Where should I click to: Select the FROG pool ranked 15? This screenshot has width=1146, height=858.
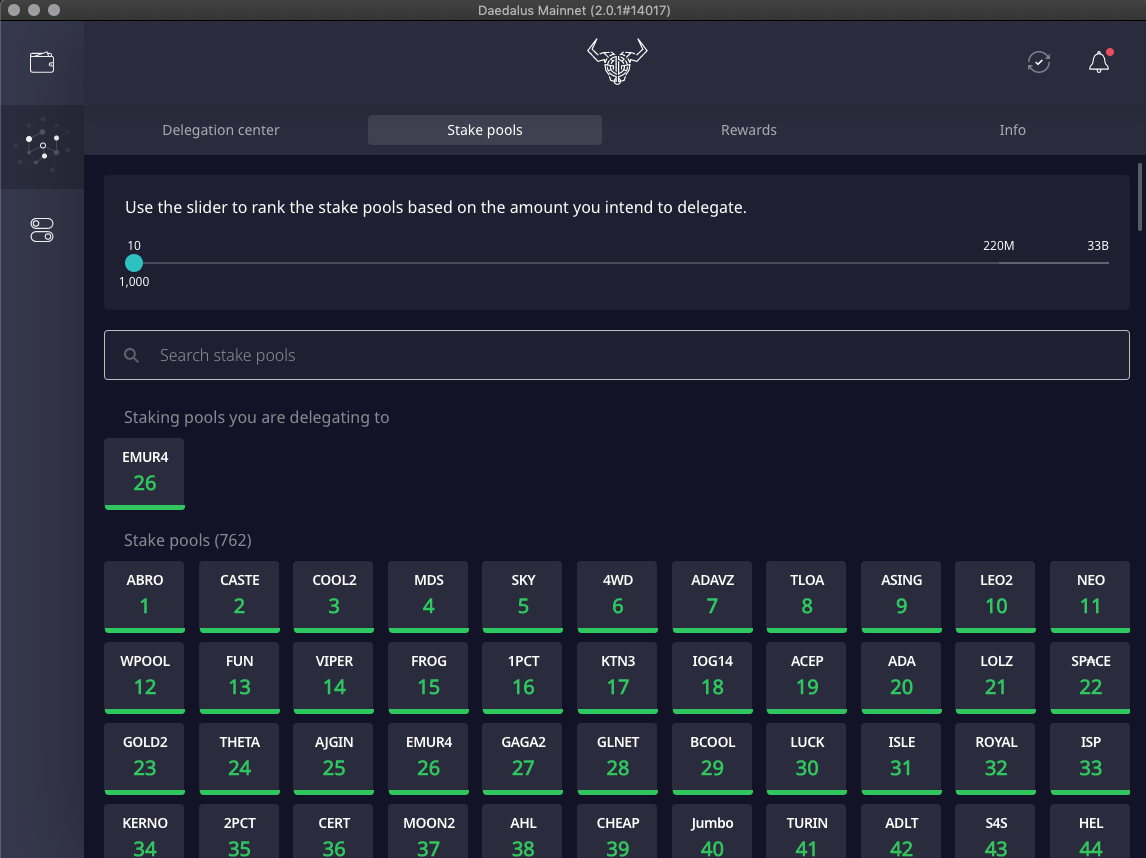[428, 677]
